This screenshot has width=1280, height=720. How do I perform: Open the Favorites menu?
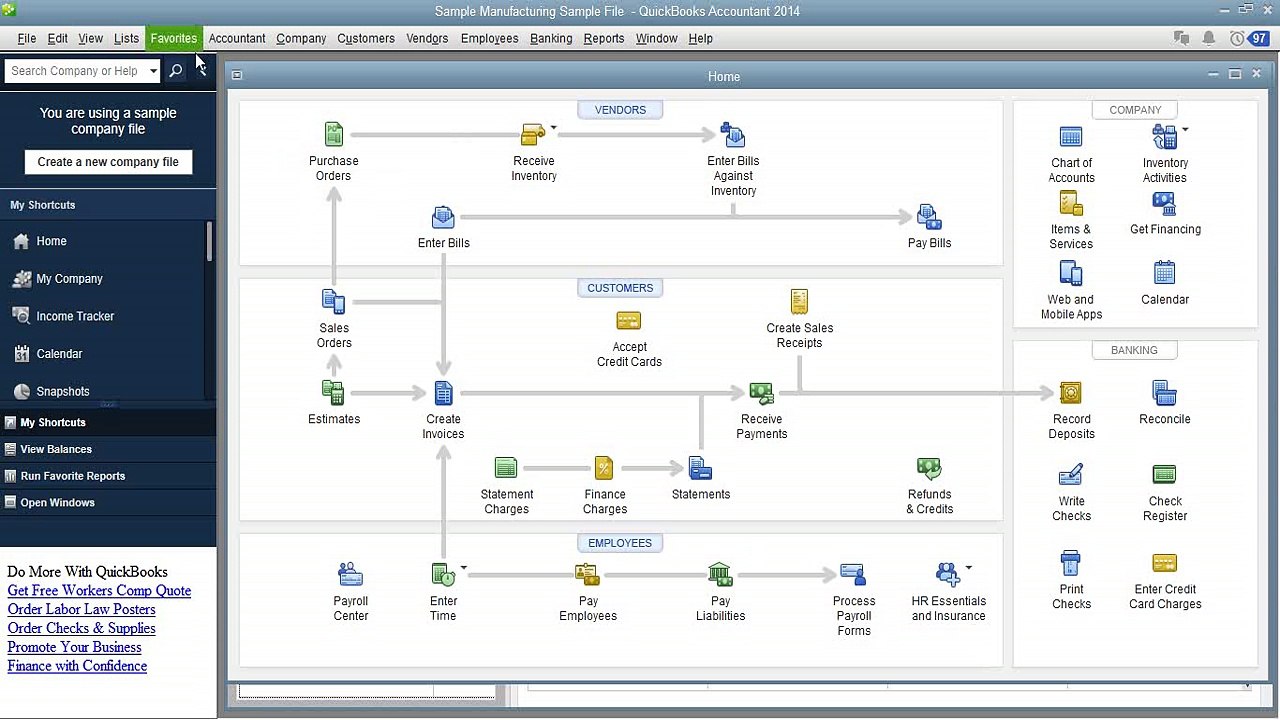pyautogui.click(x=174, y=38)
